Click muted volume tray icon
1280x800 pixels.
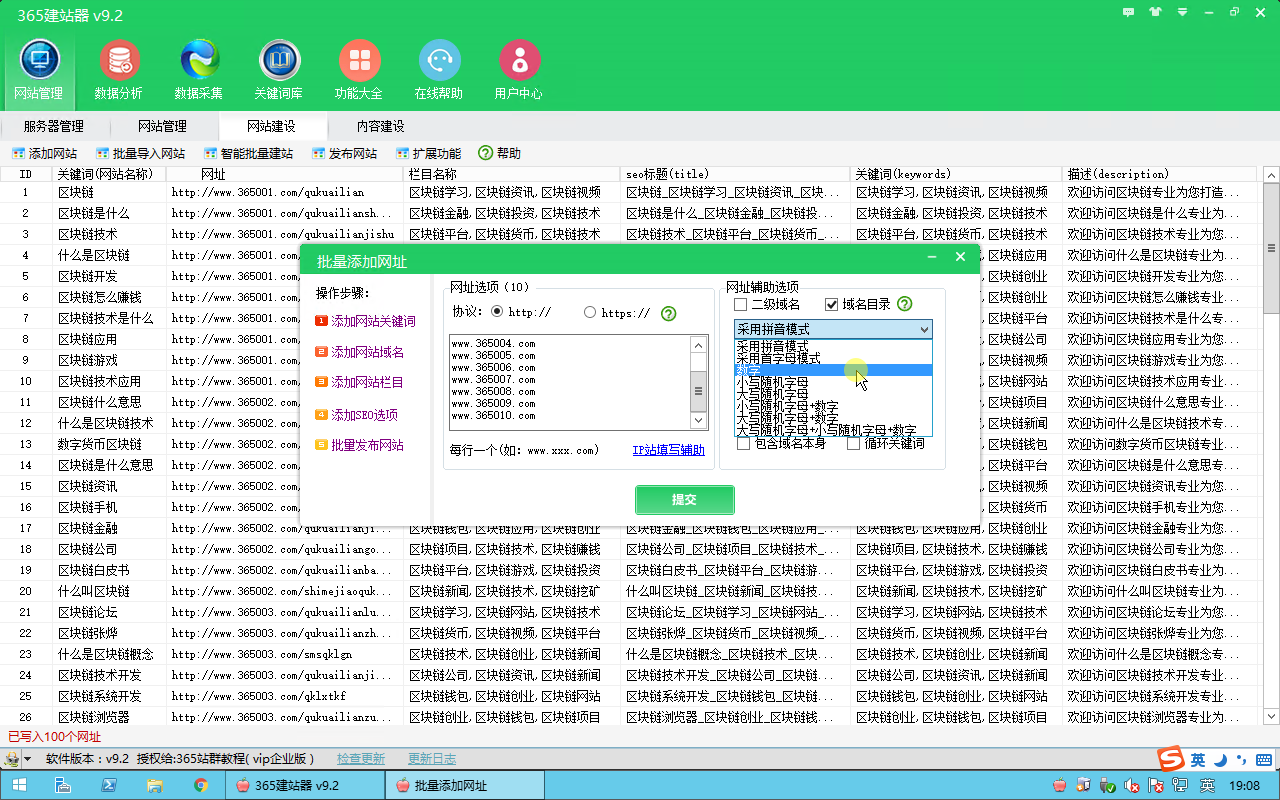(x=1132, y=786)
